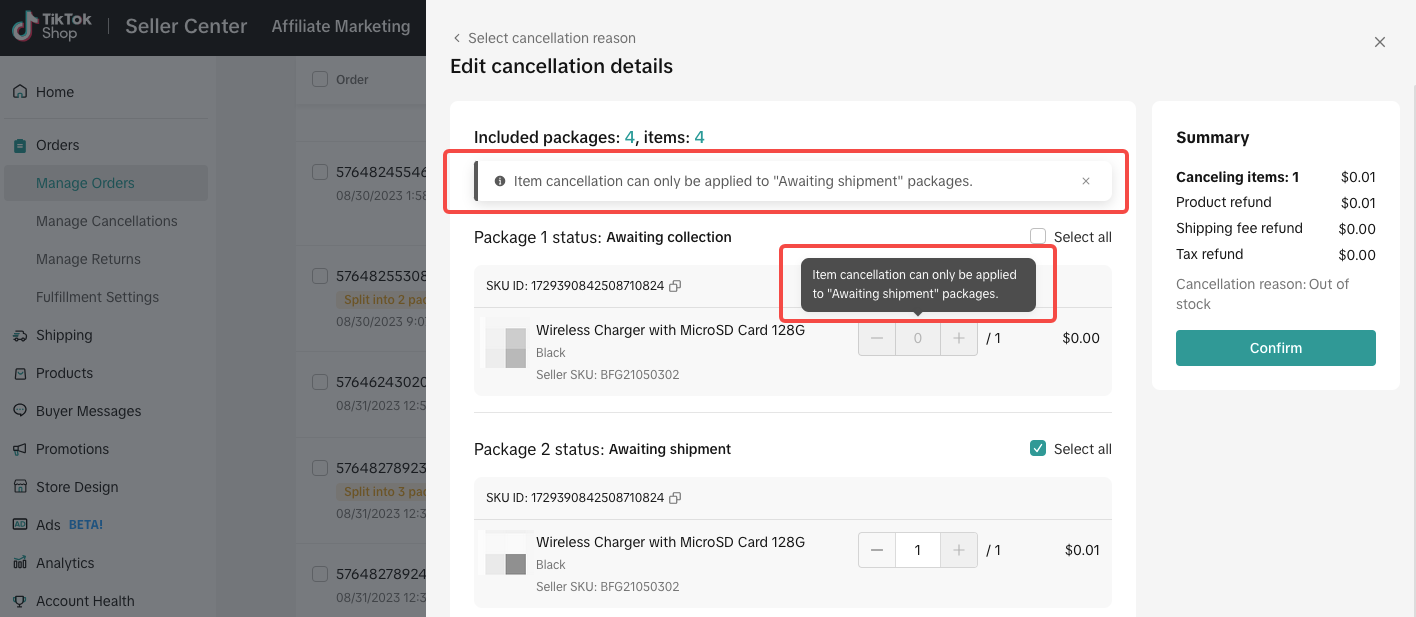
Task: Toggle the Order header checkbox
Action: pos(320,79)
